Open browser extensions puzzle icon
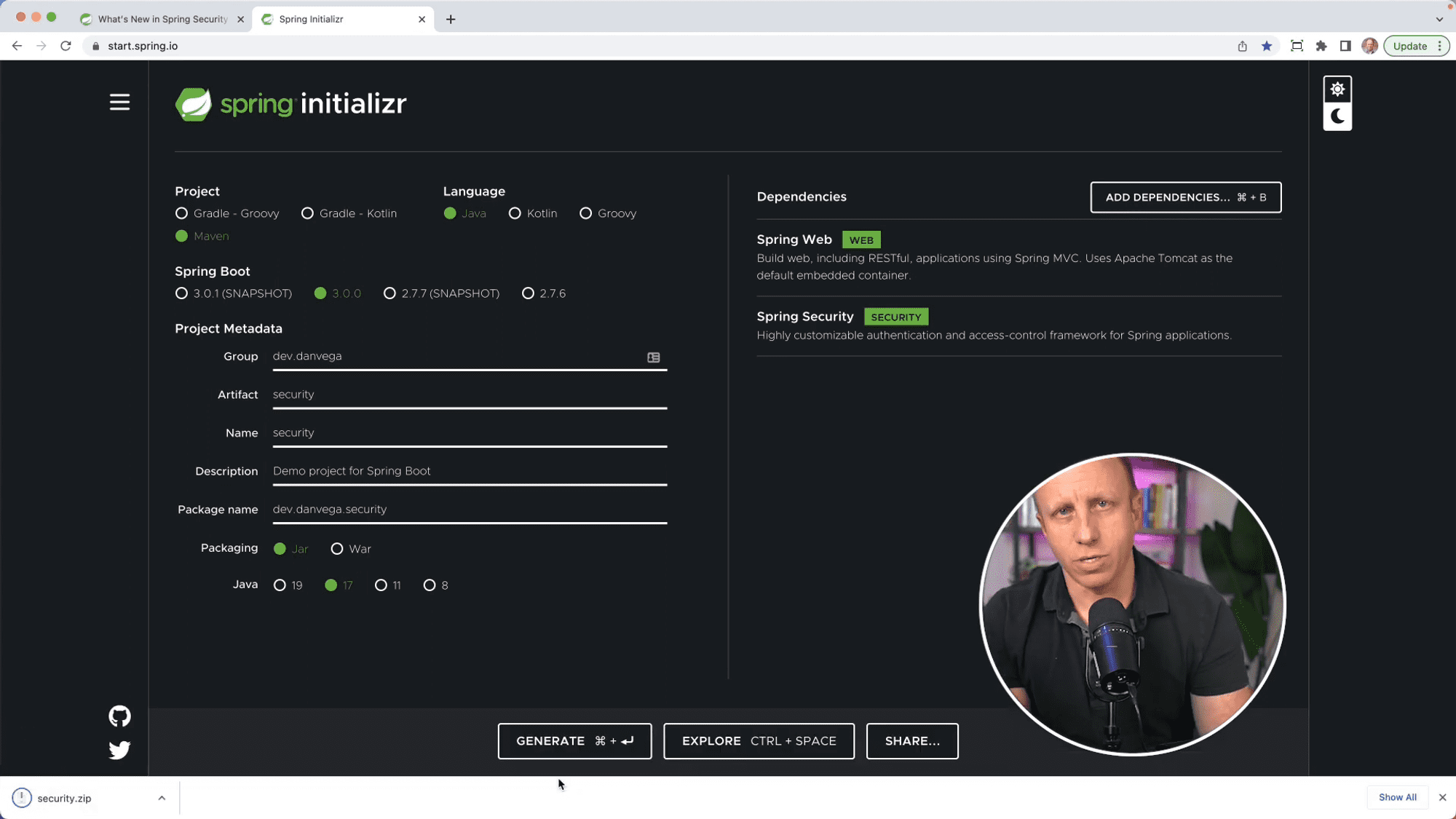This screenshot has height=819, width=1456. tap(1321, 46)
